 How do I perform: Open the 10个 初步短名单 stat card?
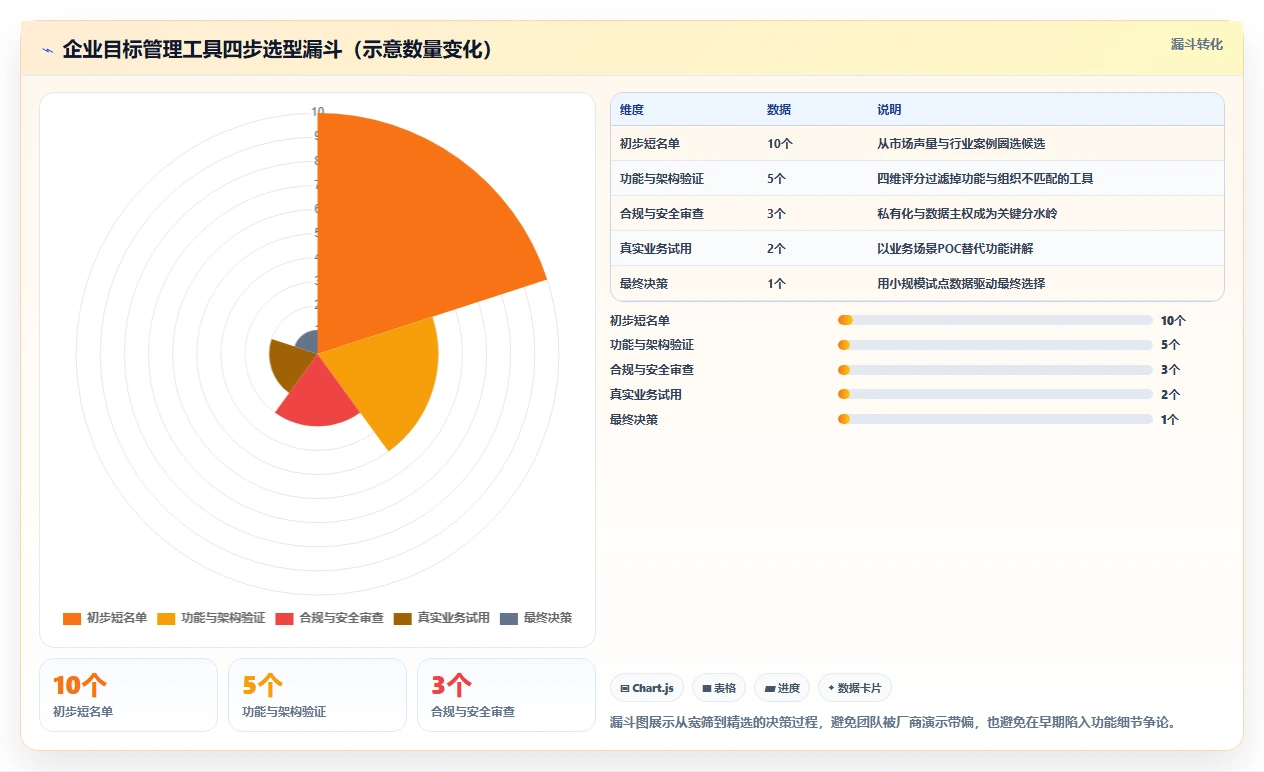coord(128,695)
